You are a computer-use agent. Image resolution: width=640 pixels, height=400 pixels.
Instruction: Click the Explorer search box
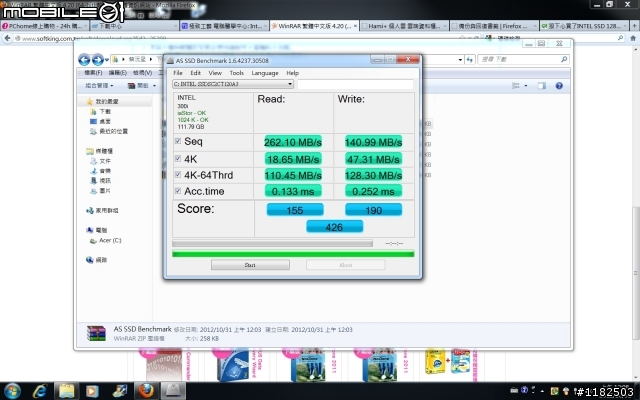523,60
